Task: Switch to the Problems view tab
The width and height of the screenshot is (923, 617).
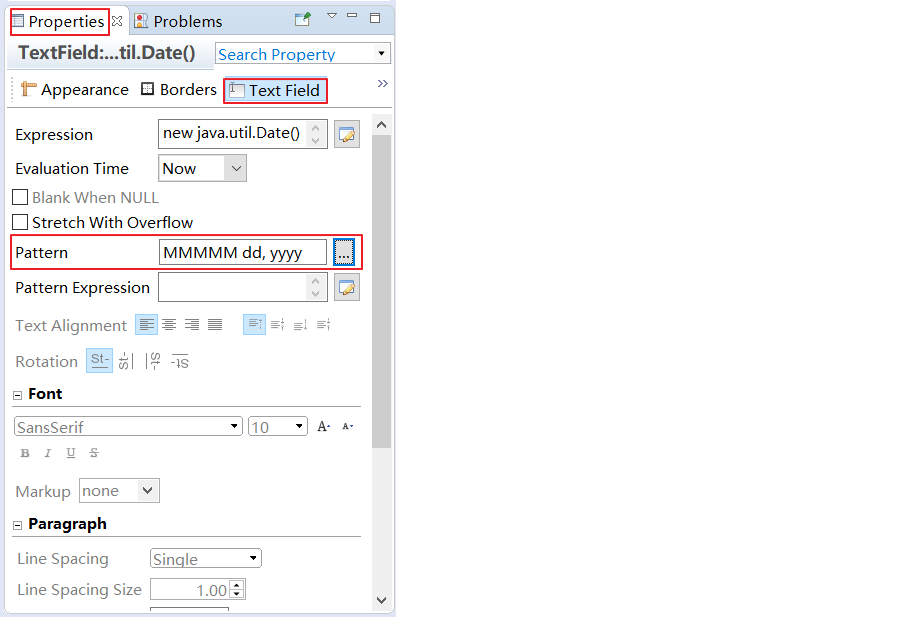Action: pyautogui.click(x=179, y=22)
